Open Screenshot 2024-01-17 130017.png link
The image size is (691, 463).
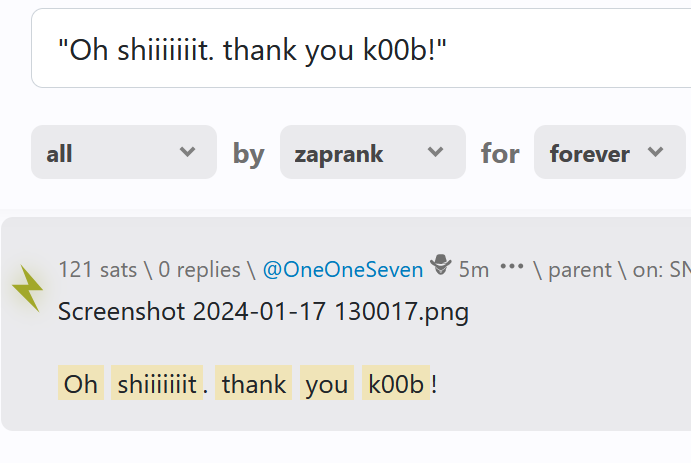(x=263, y=311)
